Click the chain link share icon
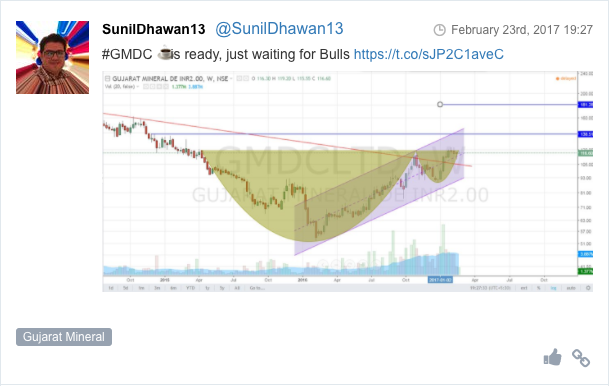This screenshot has width=611, height=386. [x=581, y=358]
